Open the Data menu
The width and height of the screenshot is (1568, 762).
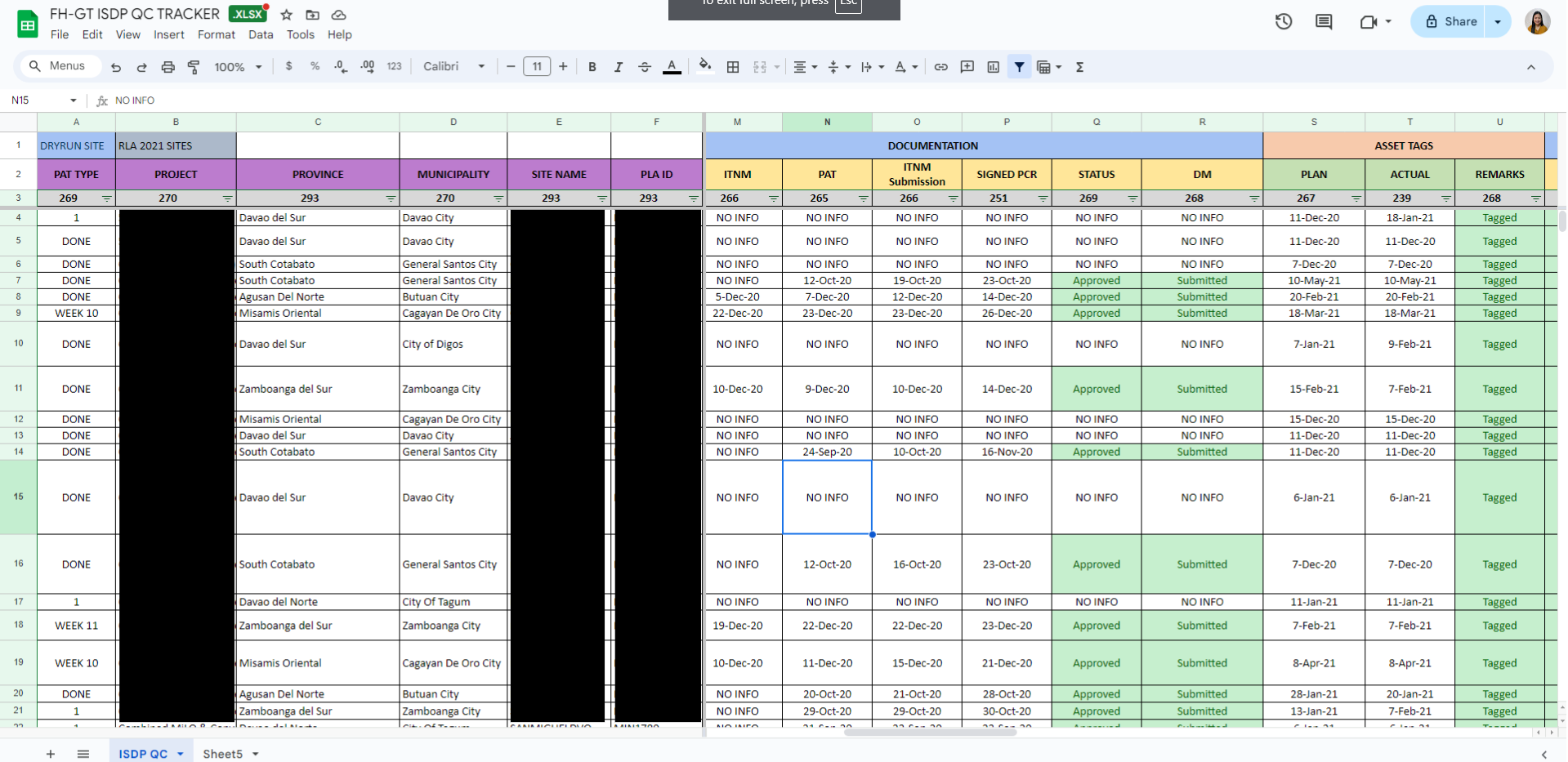click(261, 34)
